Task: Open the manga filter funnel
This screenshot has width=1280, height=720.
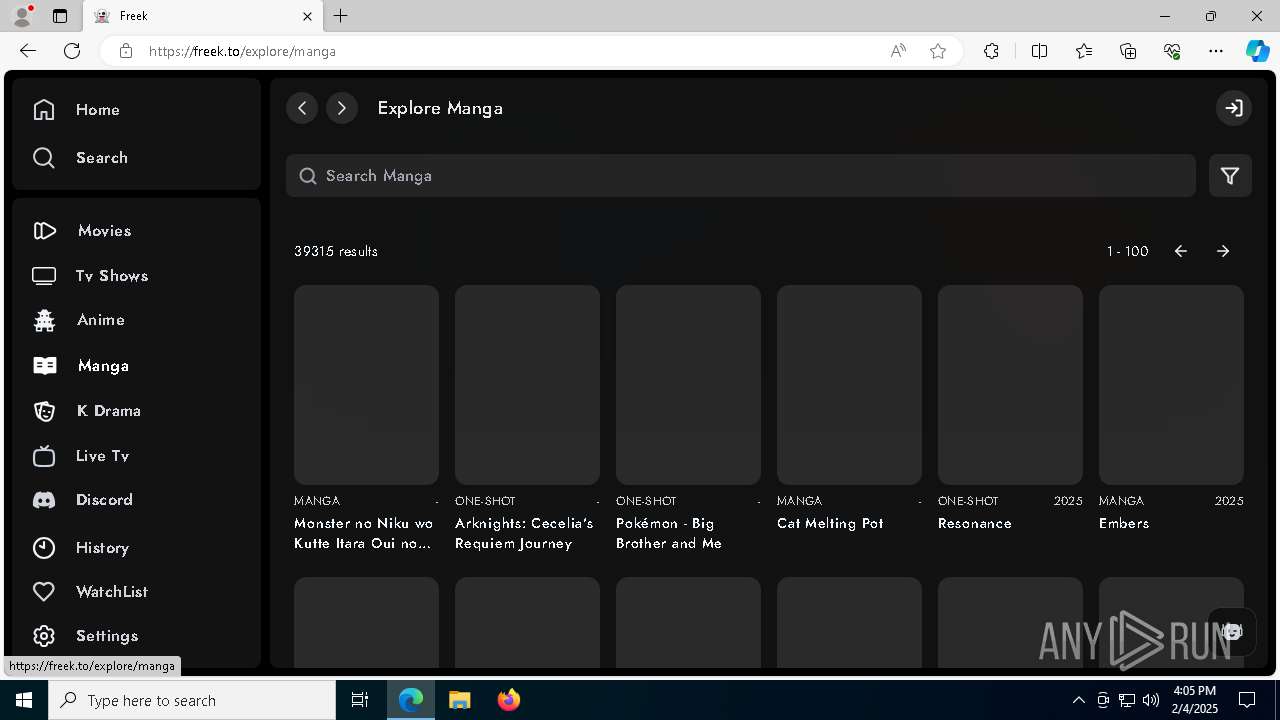Action: [1230, 176]
